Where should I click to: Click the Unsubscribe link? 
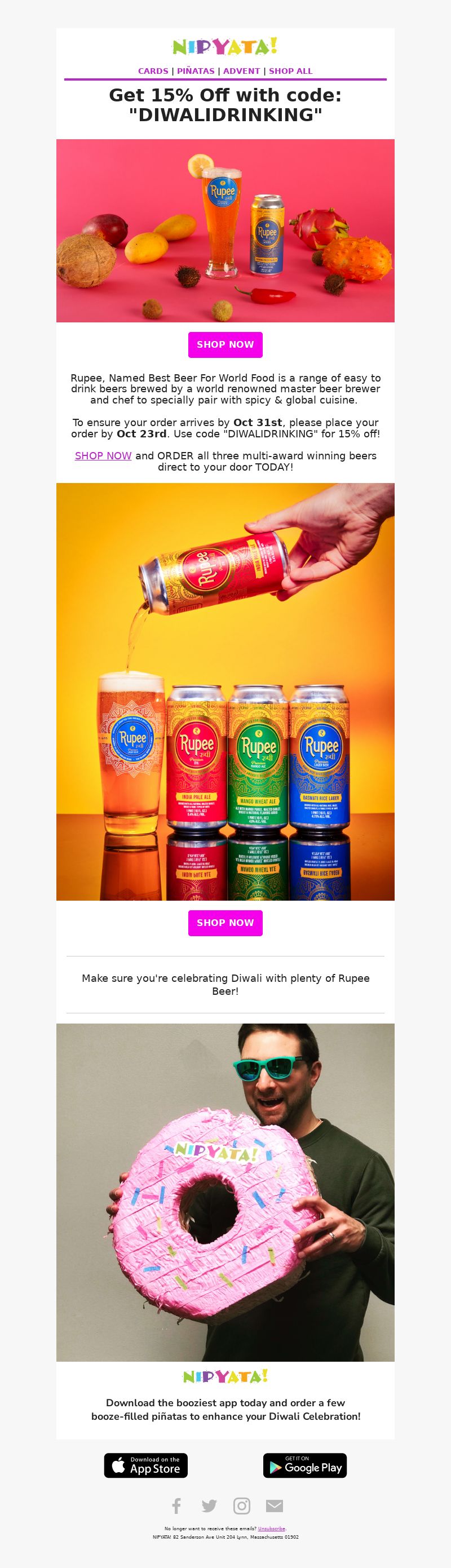tap(272, 1529)
